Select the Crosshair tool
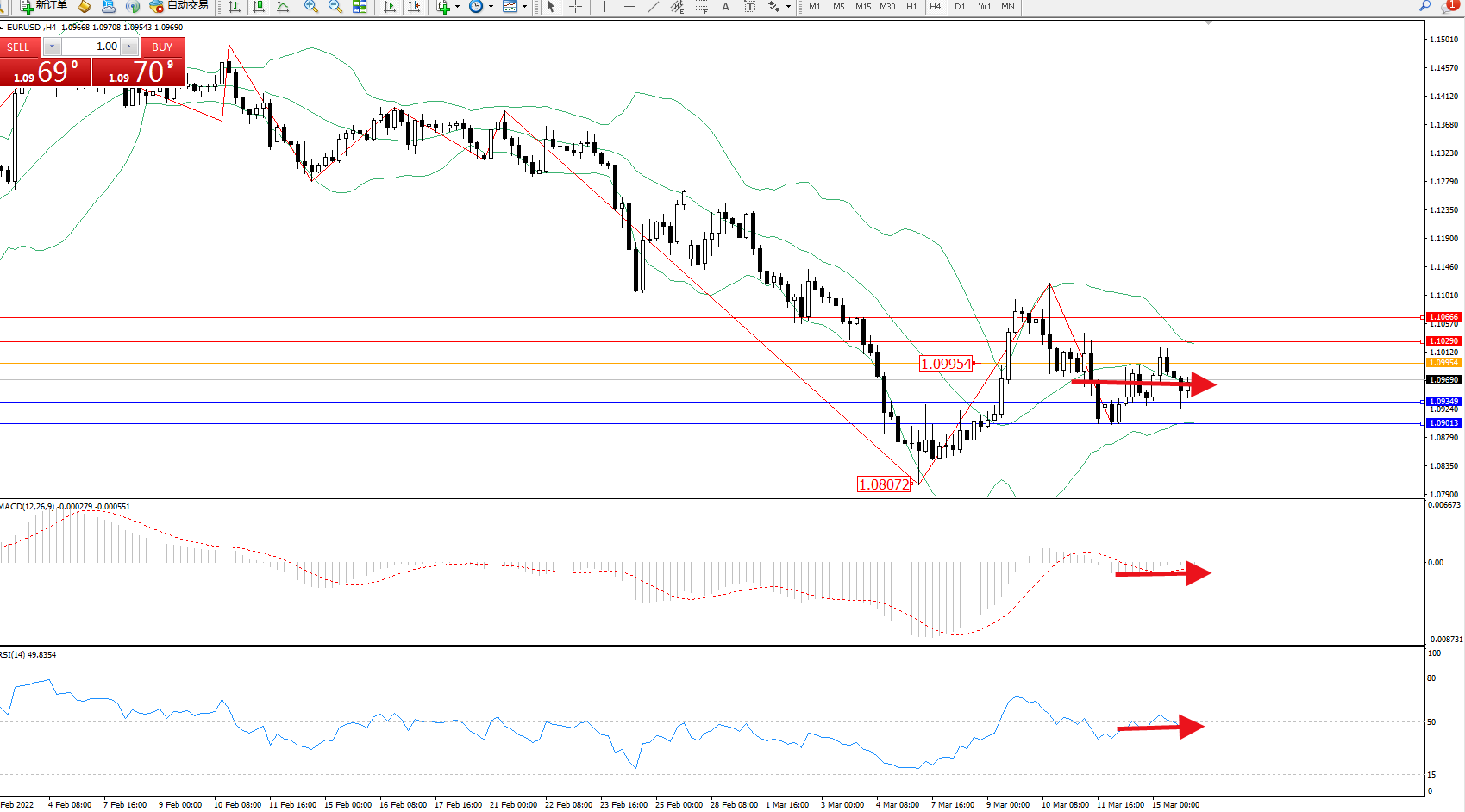The height and width of the screenshot is (812, 1465). tap(575, 7)
